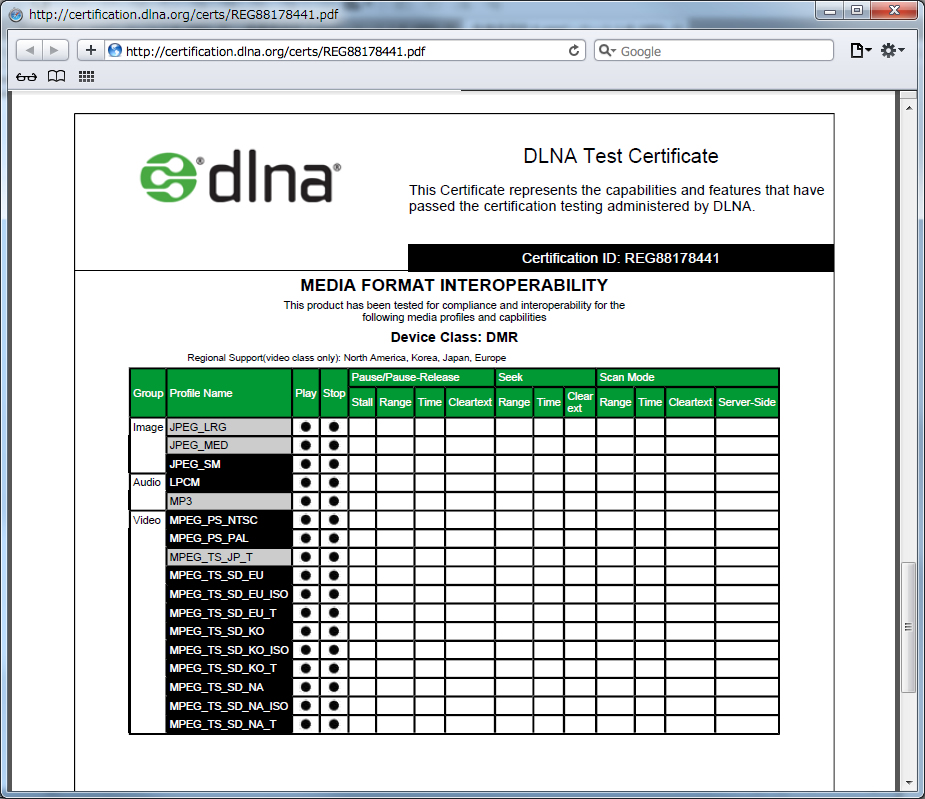Screen dimensions: 925x799
Task: Show Top Sites grid
Action: pos(87,77)
